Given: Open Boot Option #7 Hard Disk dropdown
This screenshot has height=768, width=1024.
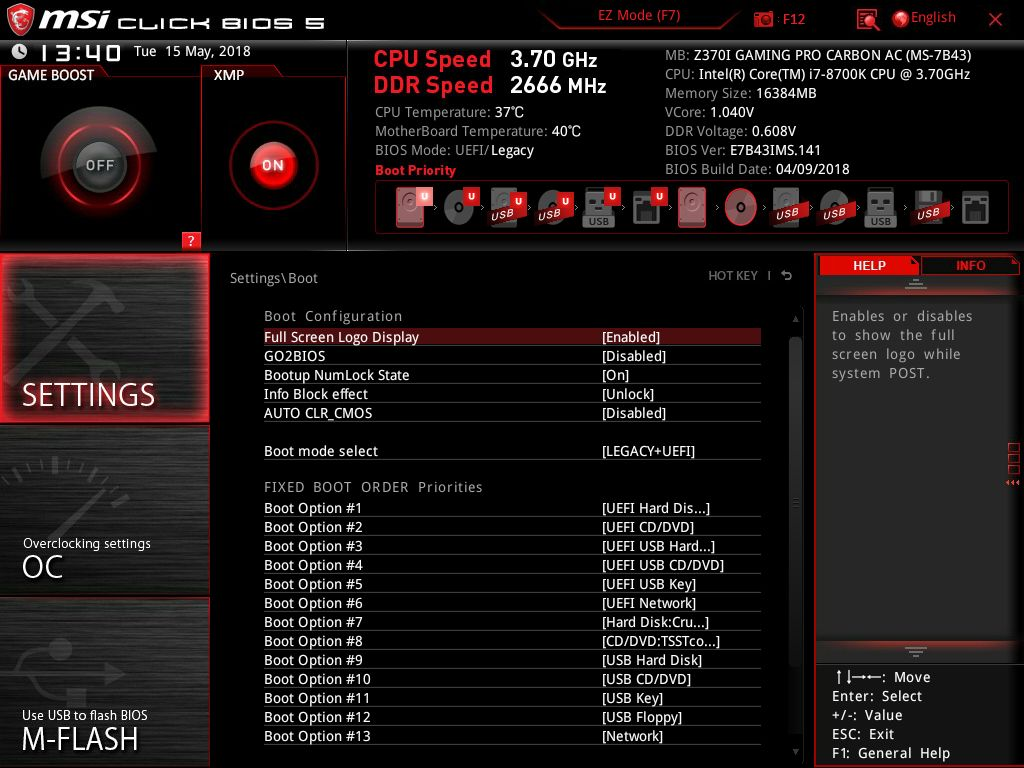Looking at the screenshot, I should tap(512, 622).
